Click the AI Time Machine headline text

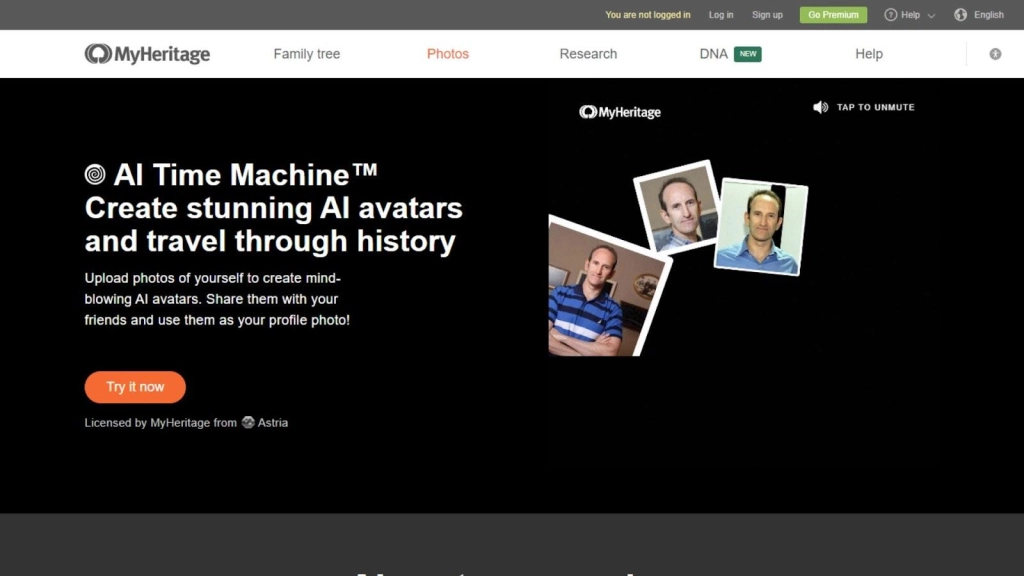click(245, 174)
